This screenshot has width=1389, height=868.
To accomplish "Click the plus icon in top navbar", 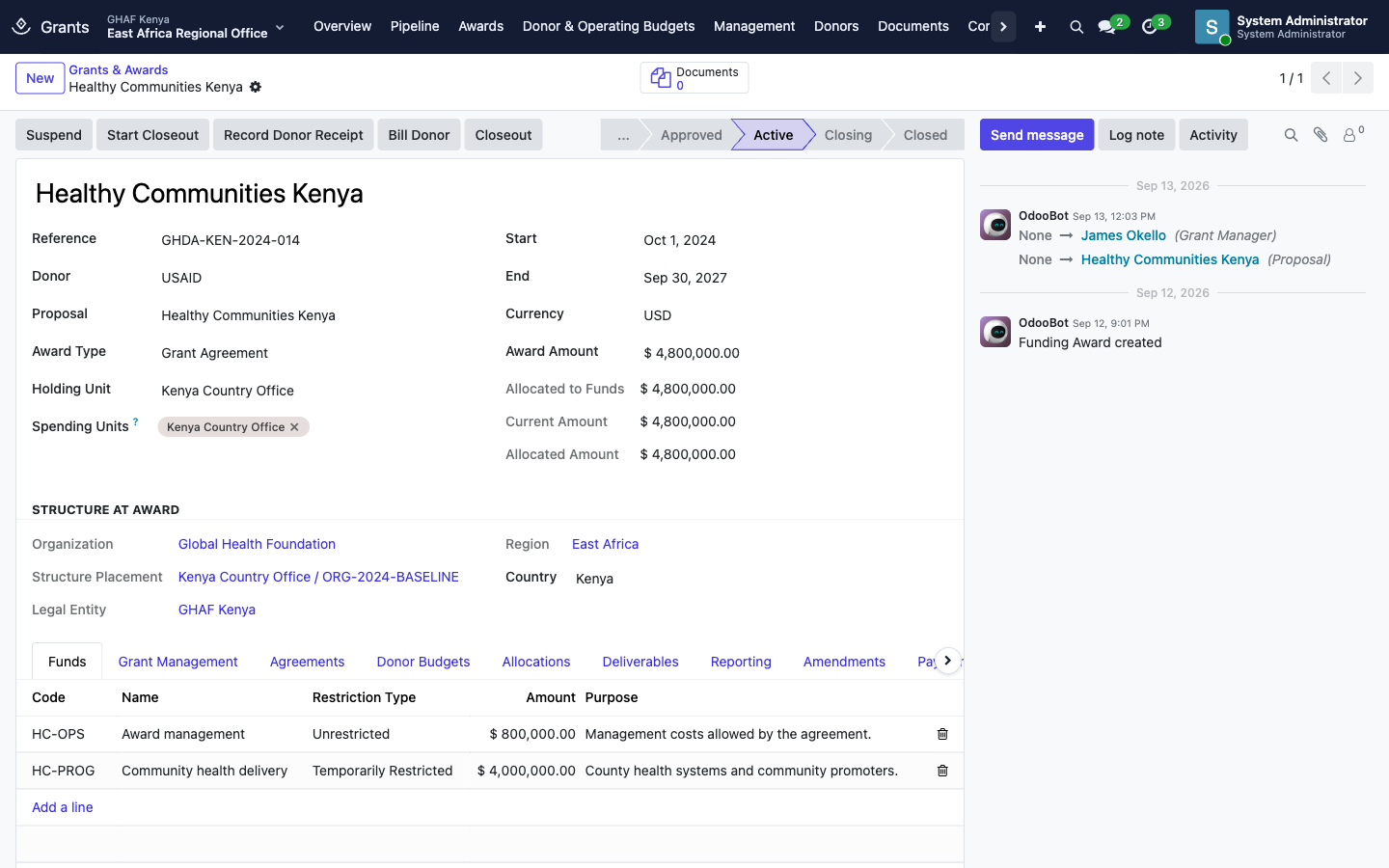I will coord(1040,27).
